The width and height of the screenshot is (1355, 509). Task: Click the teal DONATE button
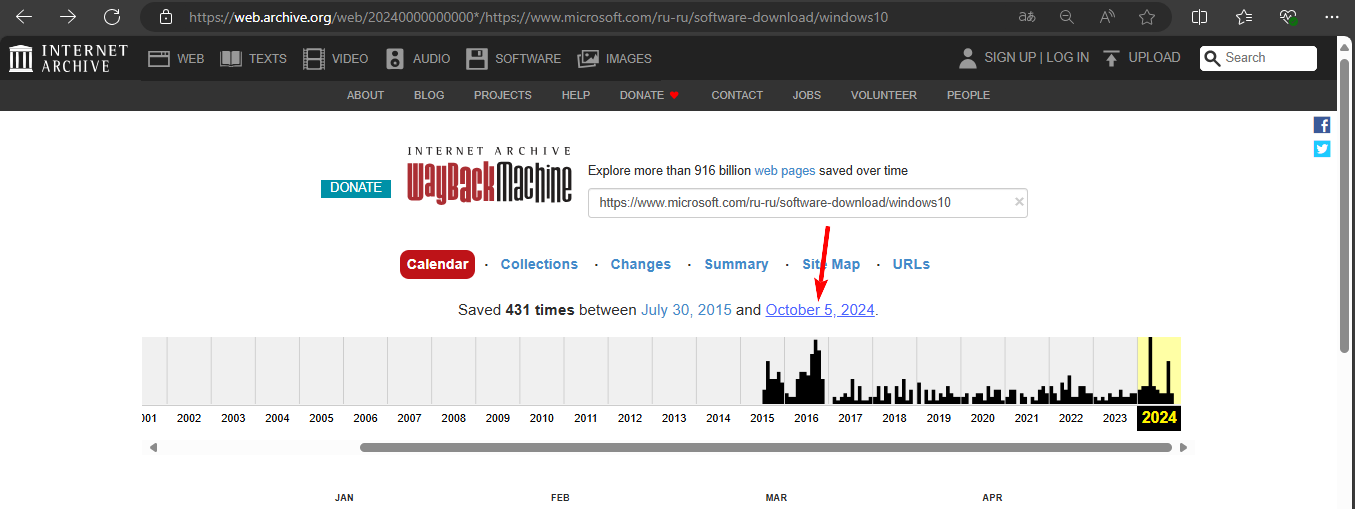[x=356, y=188]
